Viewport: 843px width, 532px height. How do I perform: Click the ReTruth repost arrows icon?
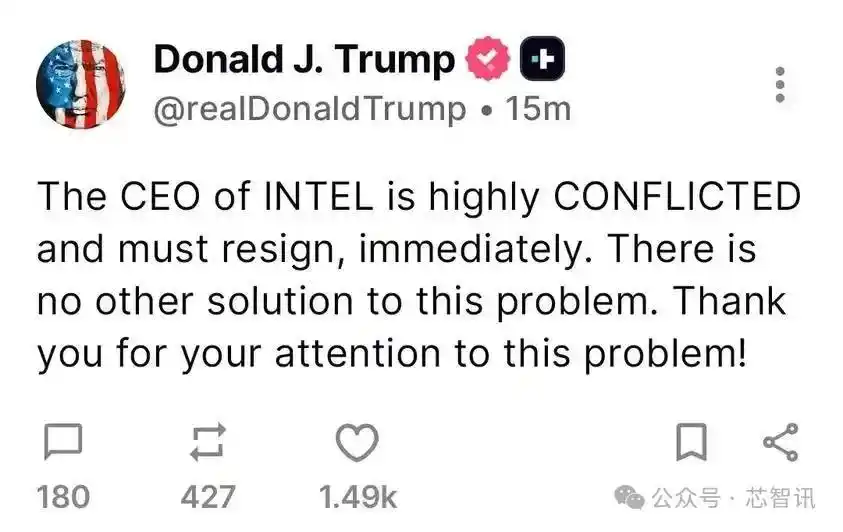(208, 442)
